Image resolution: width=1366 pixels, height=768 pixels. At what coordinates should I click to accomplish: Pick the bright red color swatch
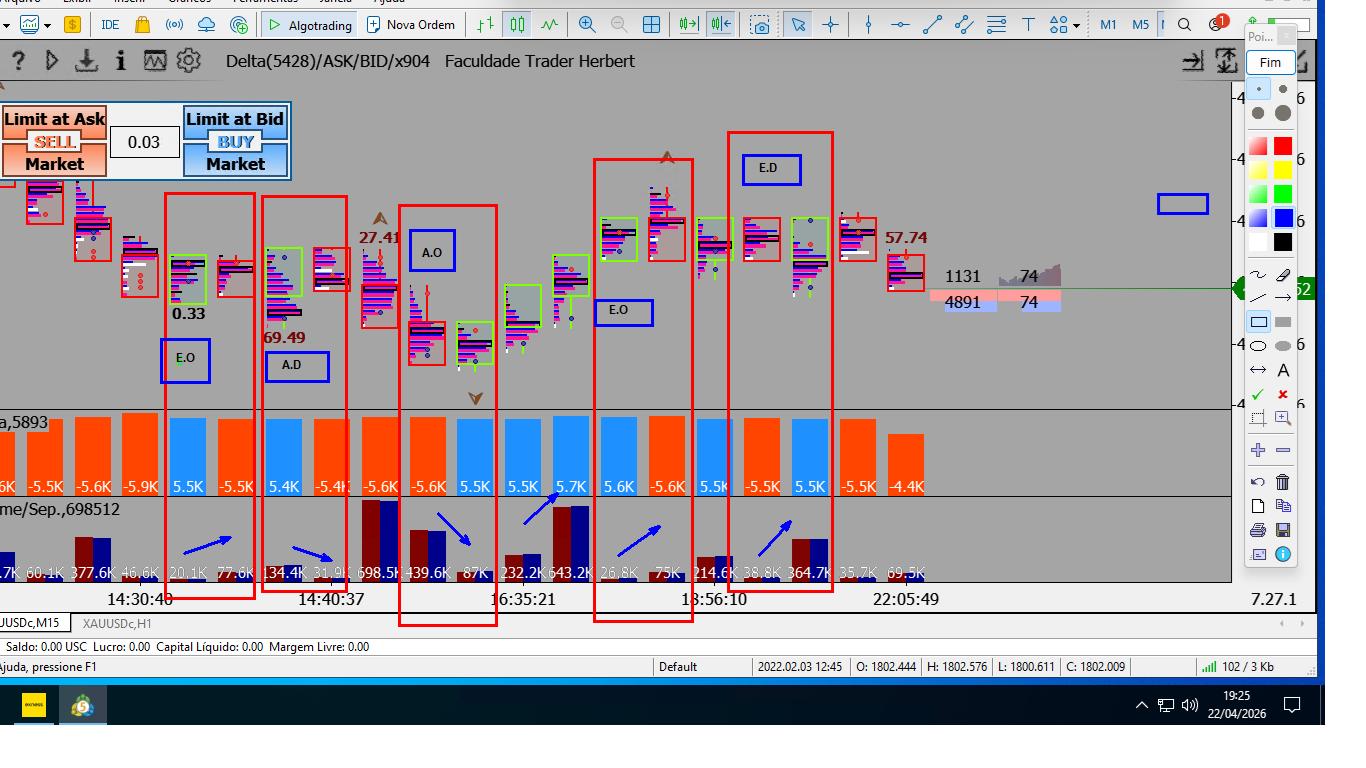click(1283, 146)
